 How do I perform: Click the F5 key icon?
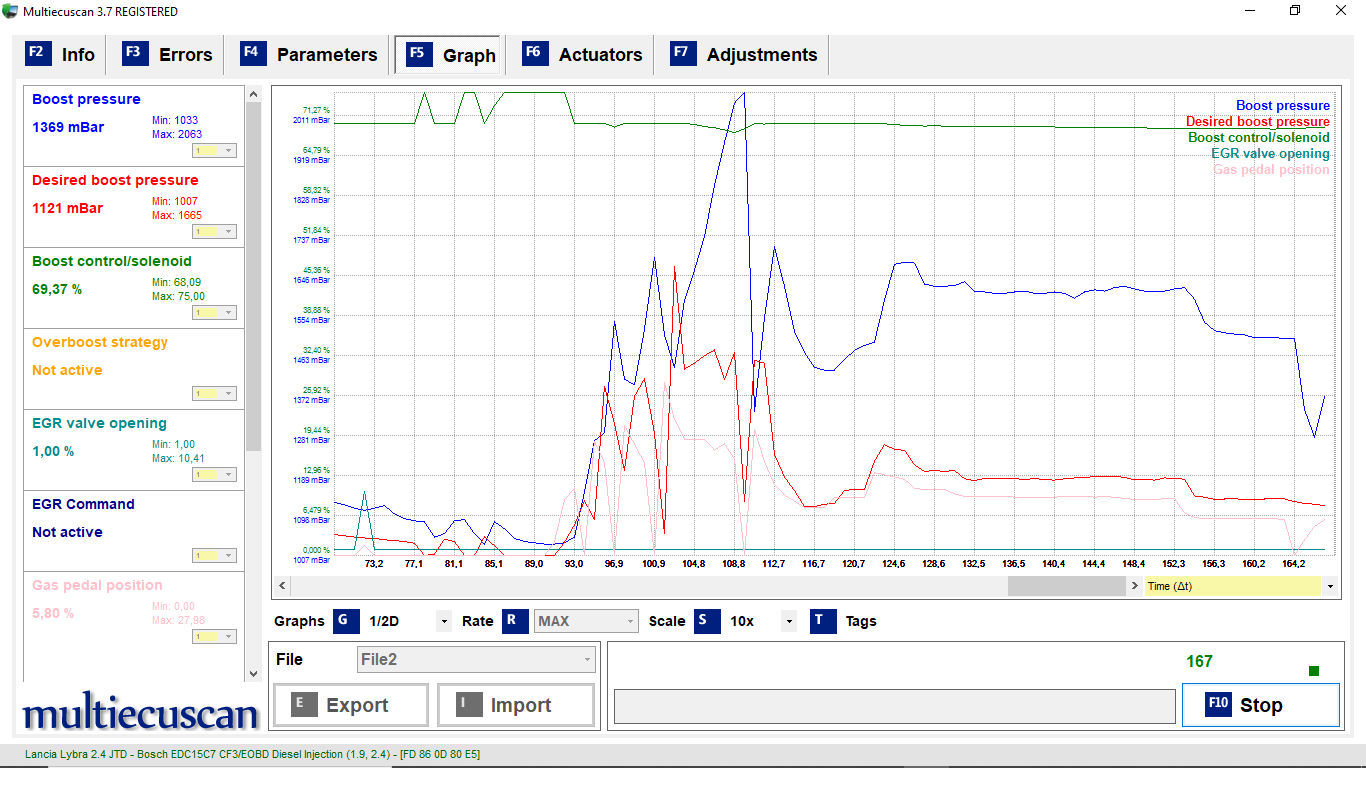[418, 54]
